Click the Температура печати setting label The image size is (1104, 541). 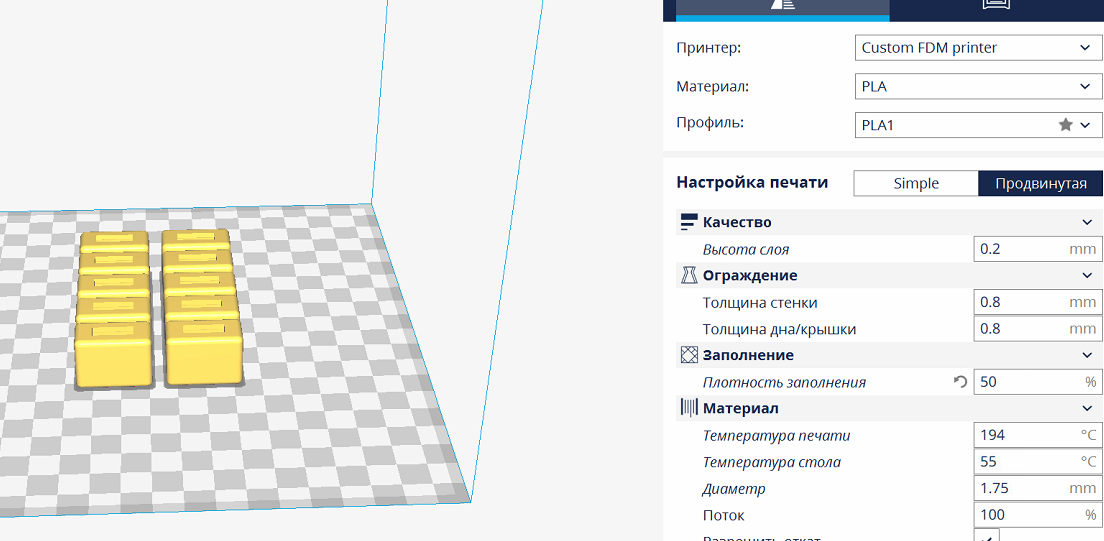[777, 435]
